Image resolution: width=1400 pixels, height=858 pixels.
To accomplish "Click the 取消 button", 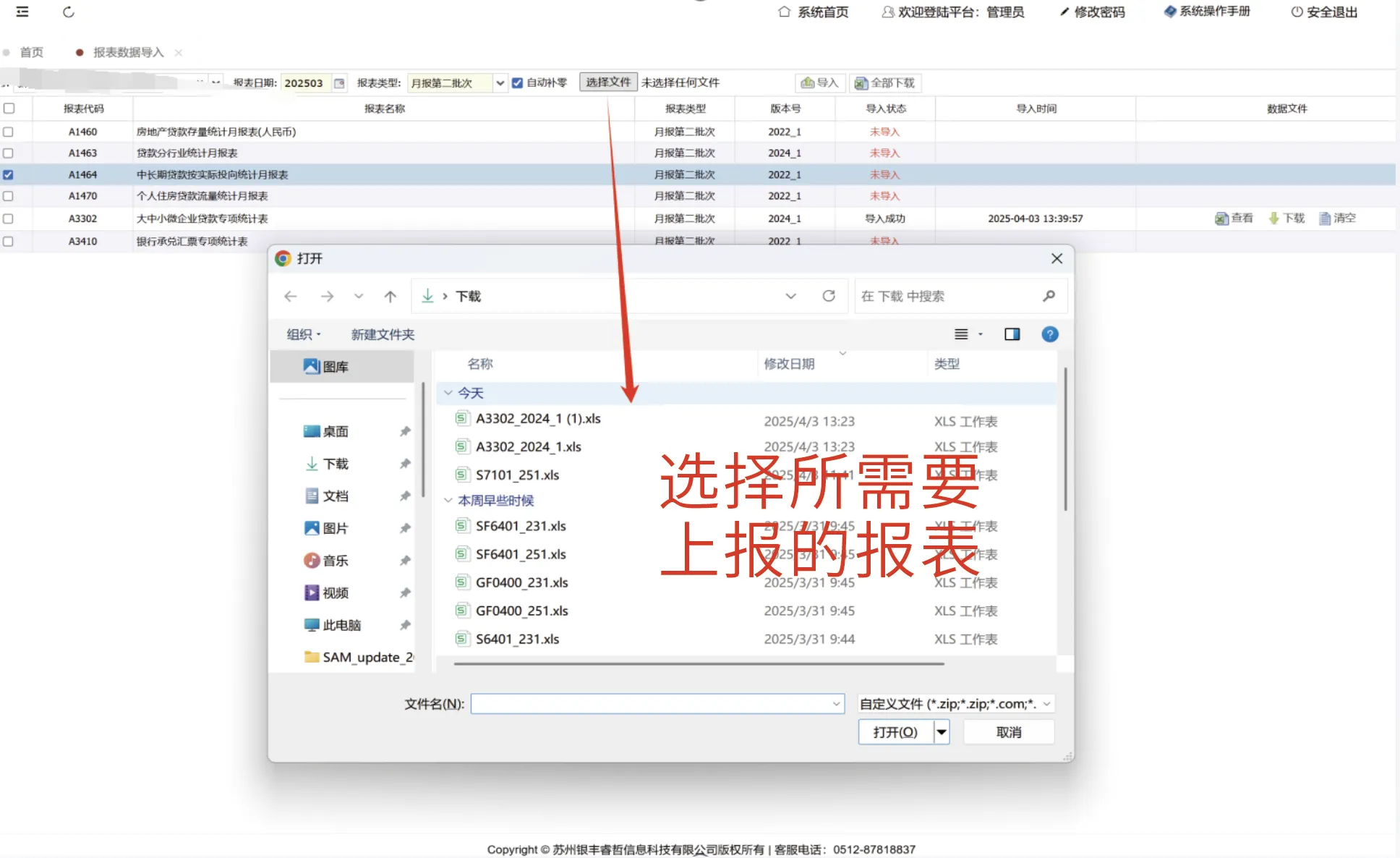I will (x=1008, y=732).
